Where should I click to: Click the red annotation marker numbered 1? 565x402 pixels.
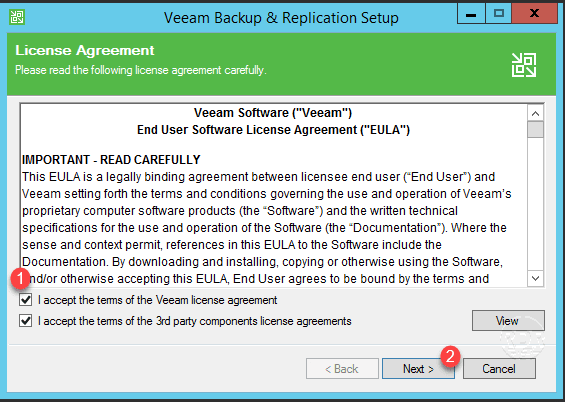[x=20, y=279]
